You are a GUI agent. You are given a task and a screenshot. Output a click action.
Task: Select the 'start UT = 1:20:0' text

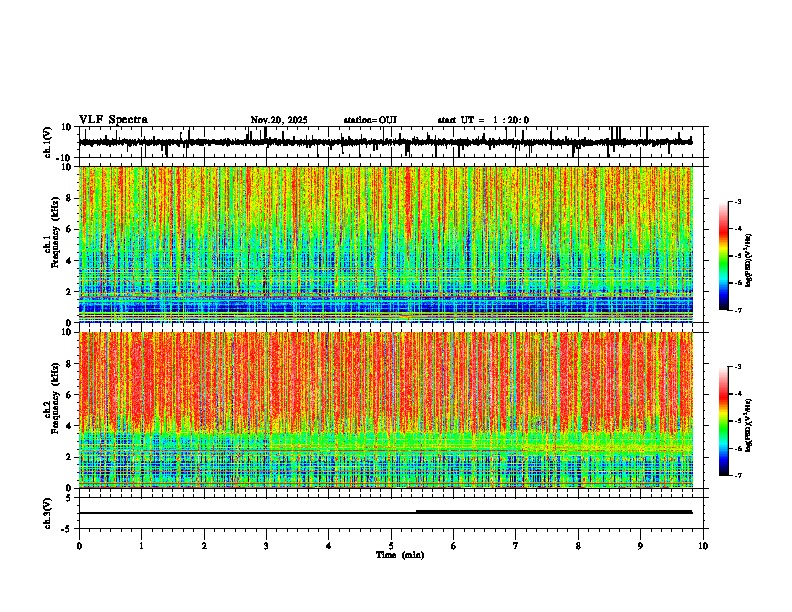[x=483, y=120]
